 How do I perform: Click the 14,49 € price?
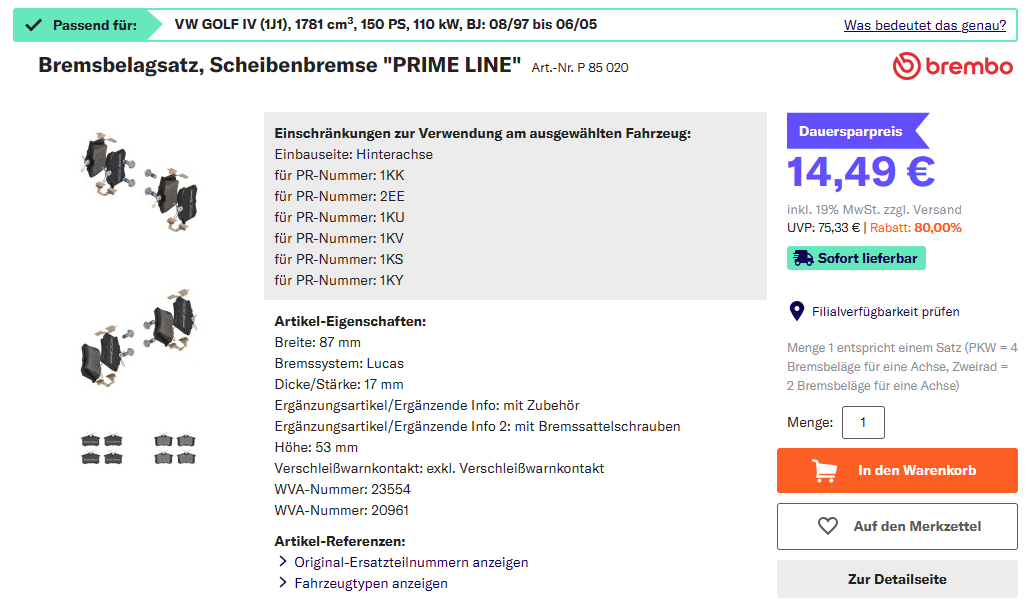point(861,172)
